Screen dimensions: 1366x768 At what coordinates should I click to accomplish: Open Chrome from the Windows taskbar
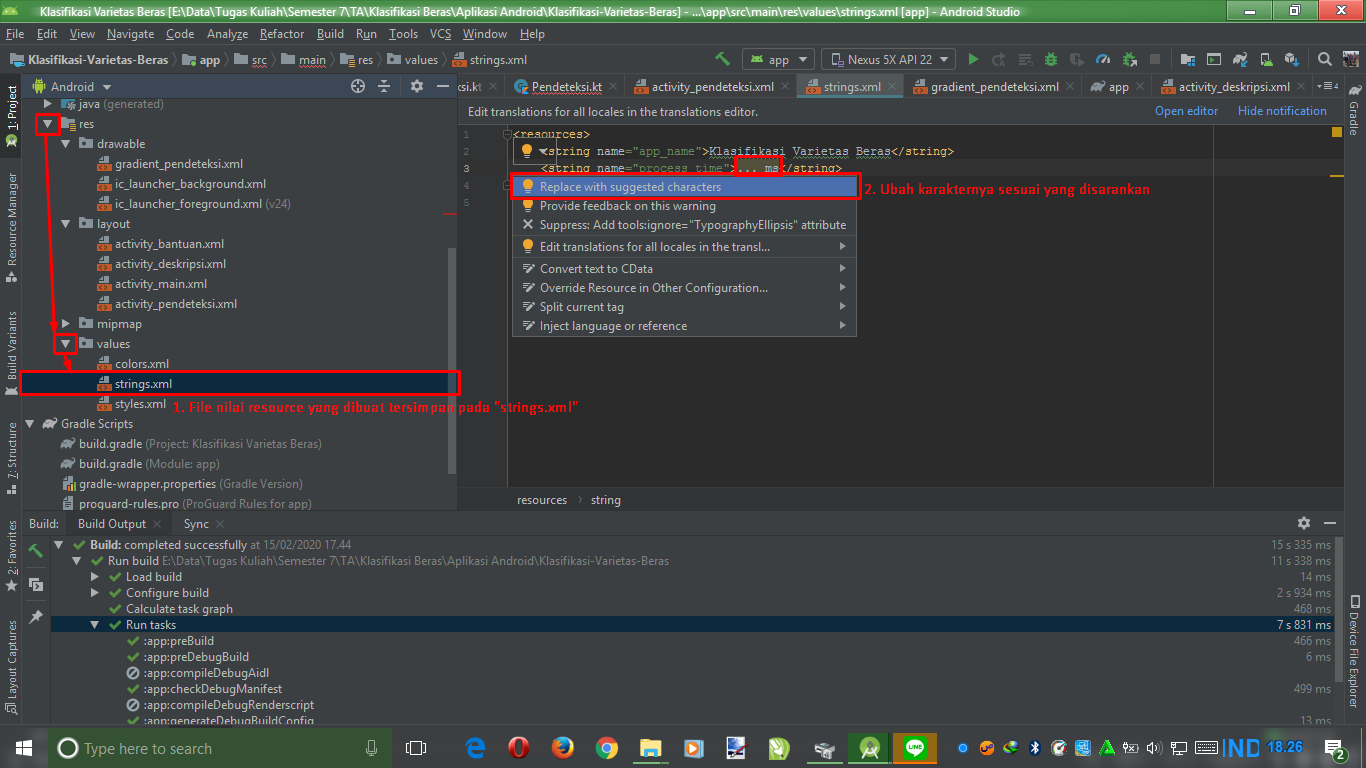(607, 748)
